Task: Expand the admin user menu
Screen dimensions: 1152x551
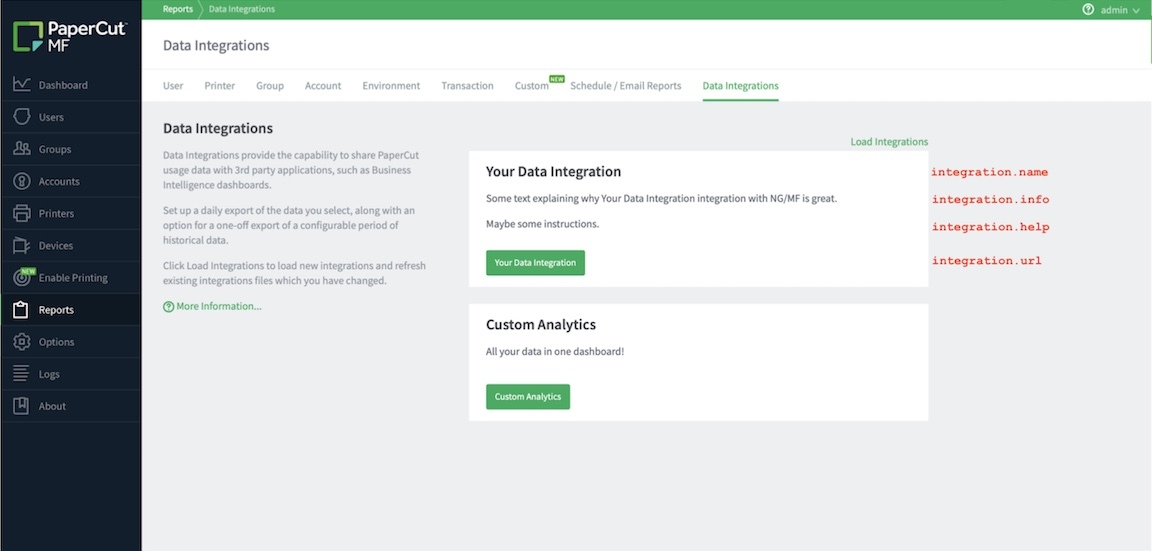Action: click(1120, 10)
